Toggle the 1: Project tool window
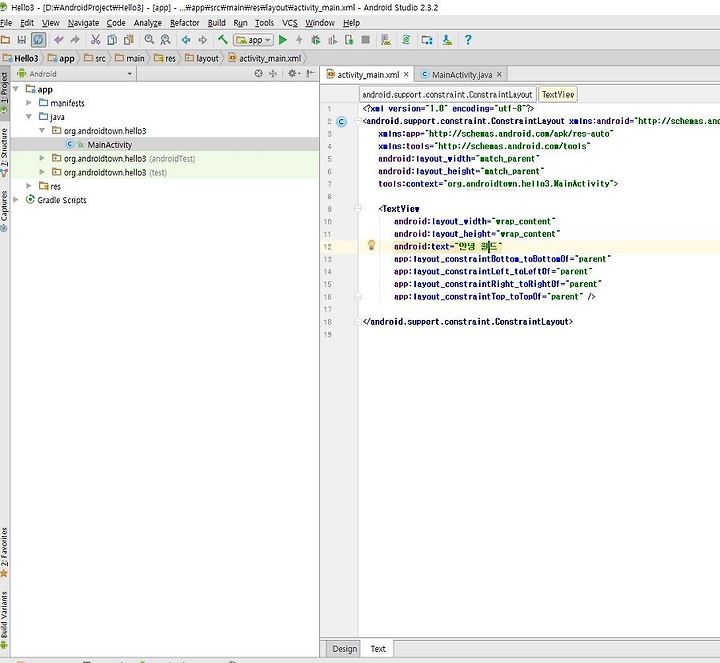The height and width of the screenshot is (663, 720). [5, 92]
